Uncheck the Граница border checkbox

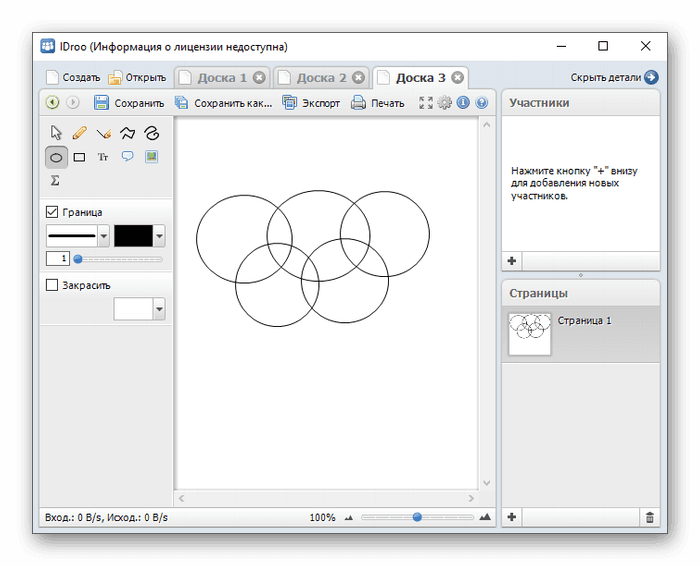click(53, 212)
